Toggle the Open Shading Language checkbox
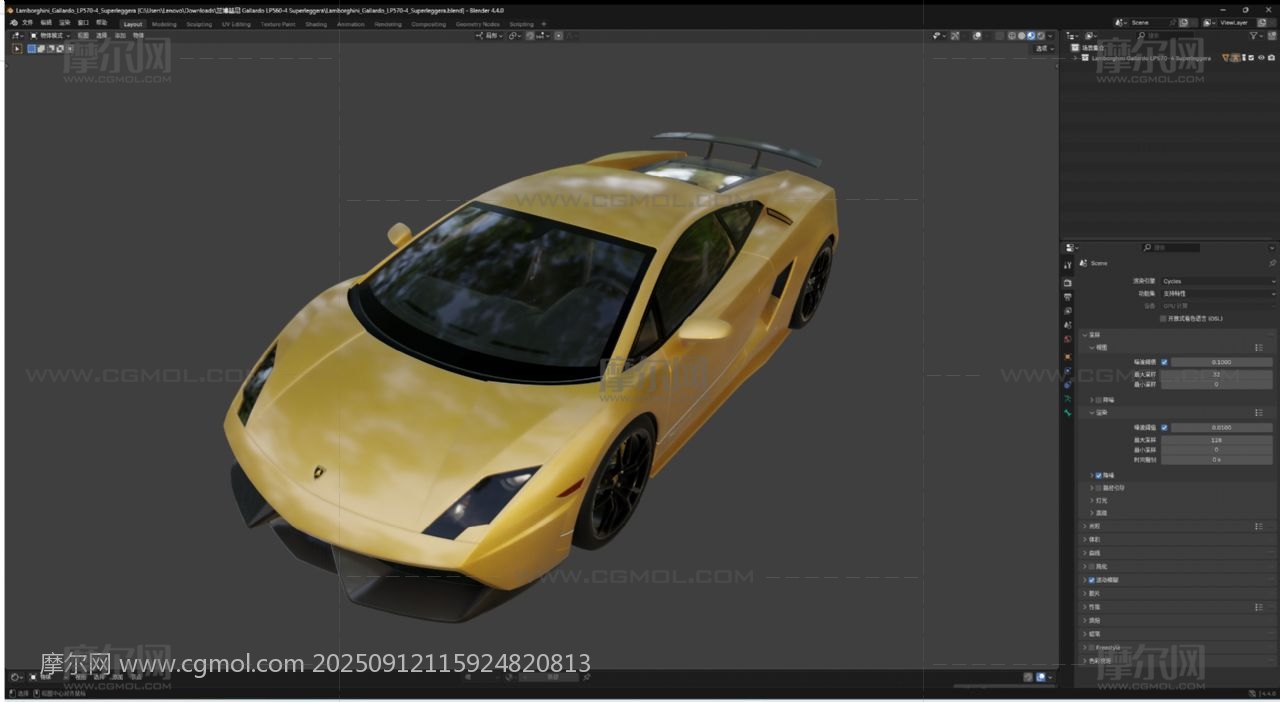This screenshot has height=702, width=1280. click(x=1163, y=318)
